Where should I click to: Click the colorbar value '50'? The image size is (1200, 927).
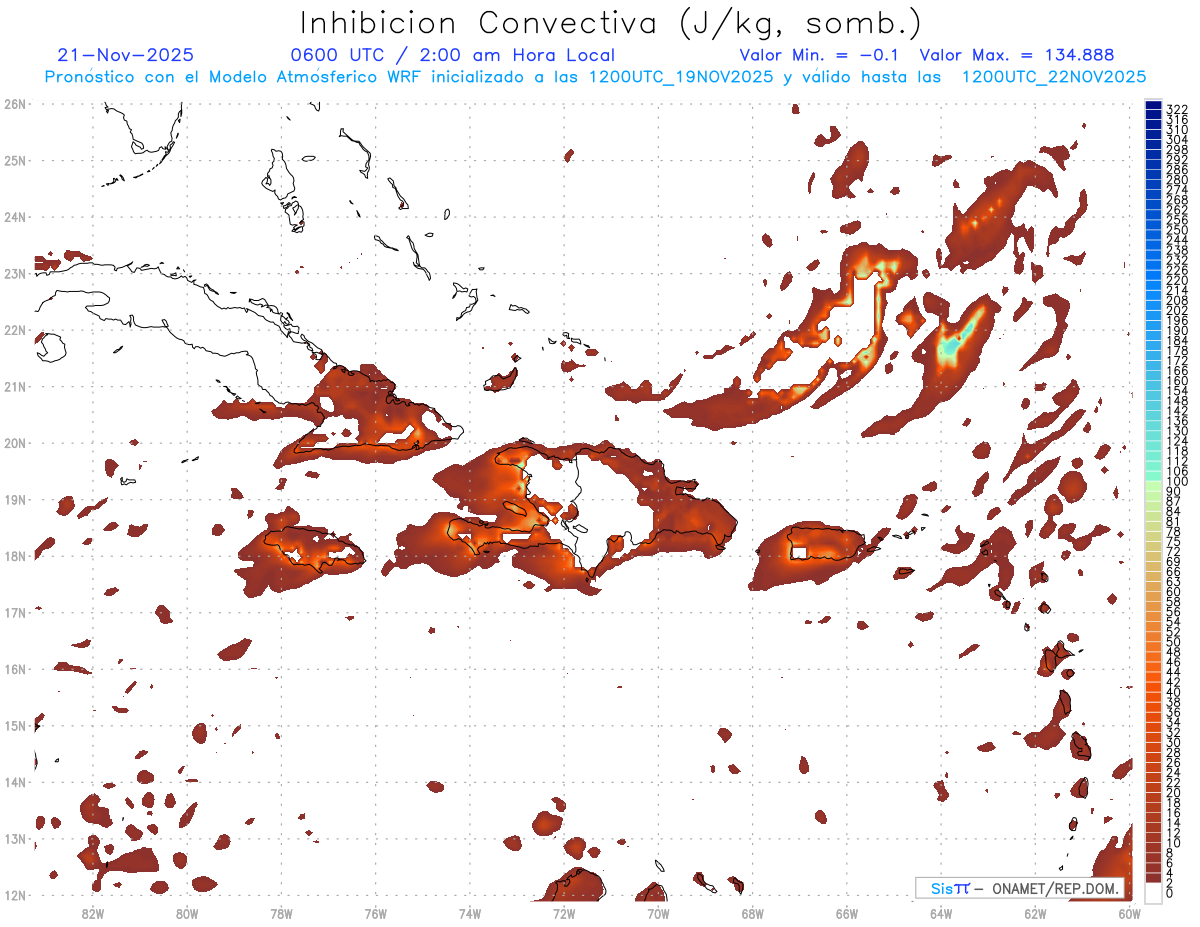(x=1174, y=642)
